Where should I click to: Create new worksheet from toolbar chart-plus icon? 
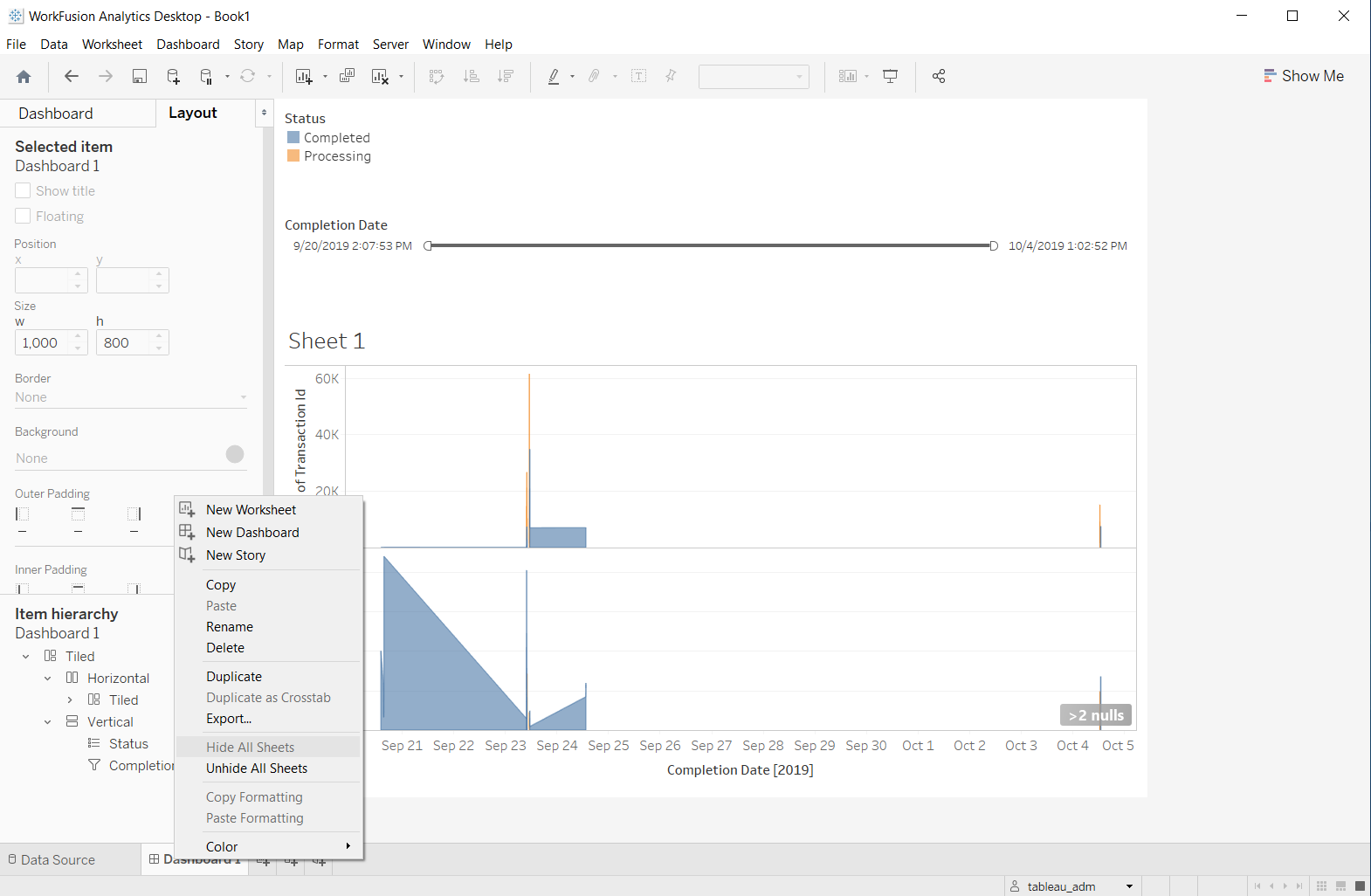(304, 76)
